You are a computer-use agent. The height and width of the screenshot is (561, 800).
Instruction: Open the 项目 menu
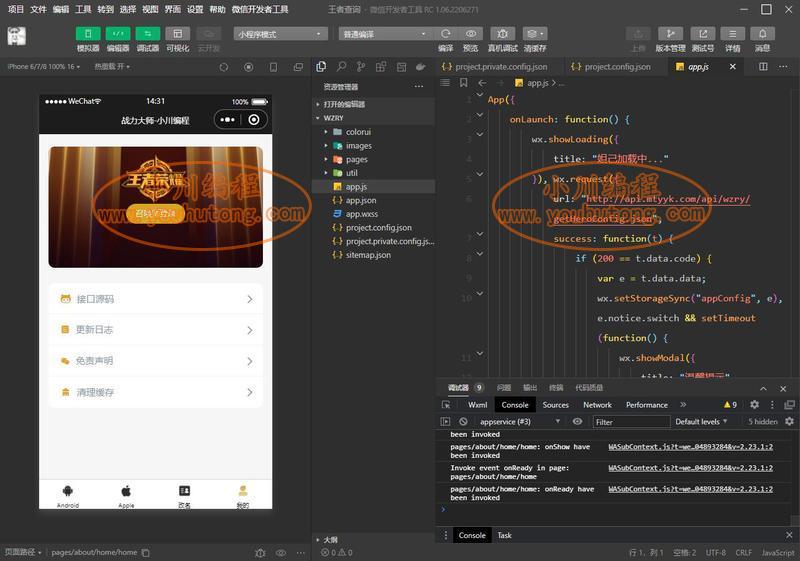[16, 9]
